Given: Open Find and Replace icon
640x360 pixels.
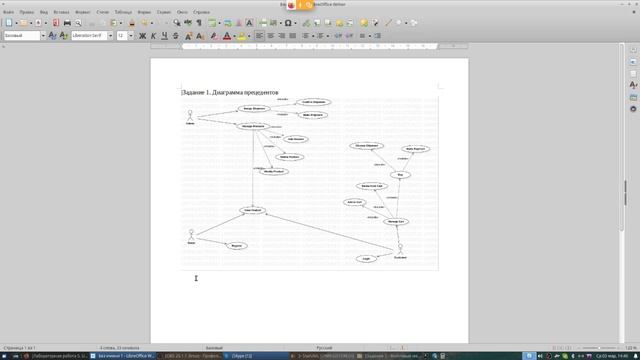Looking at the screenshot, I should (x=177, y=23).
